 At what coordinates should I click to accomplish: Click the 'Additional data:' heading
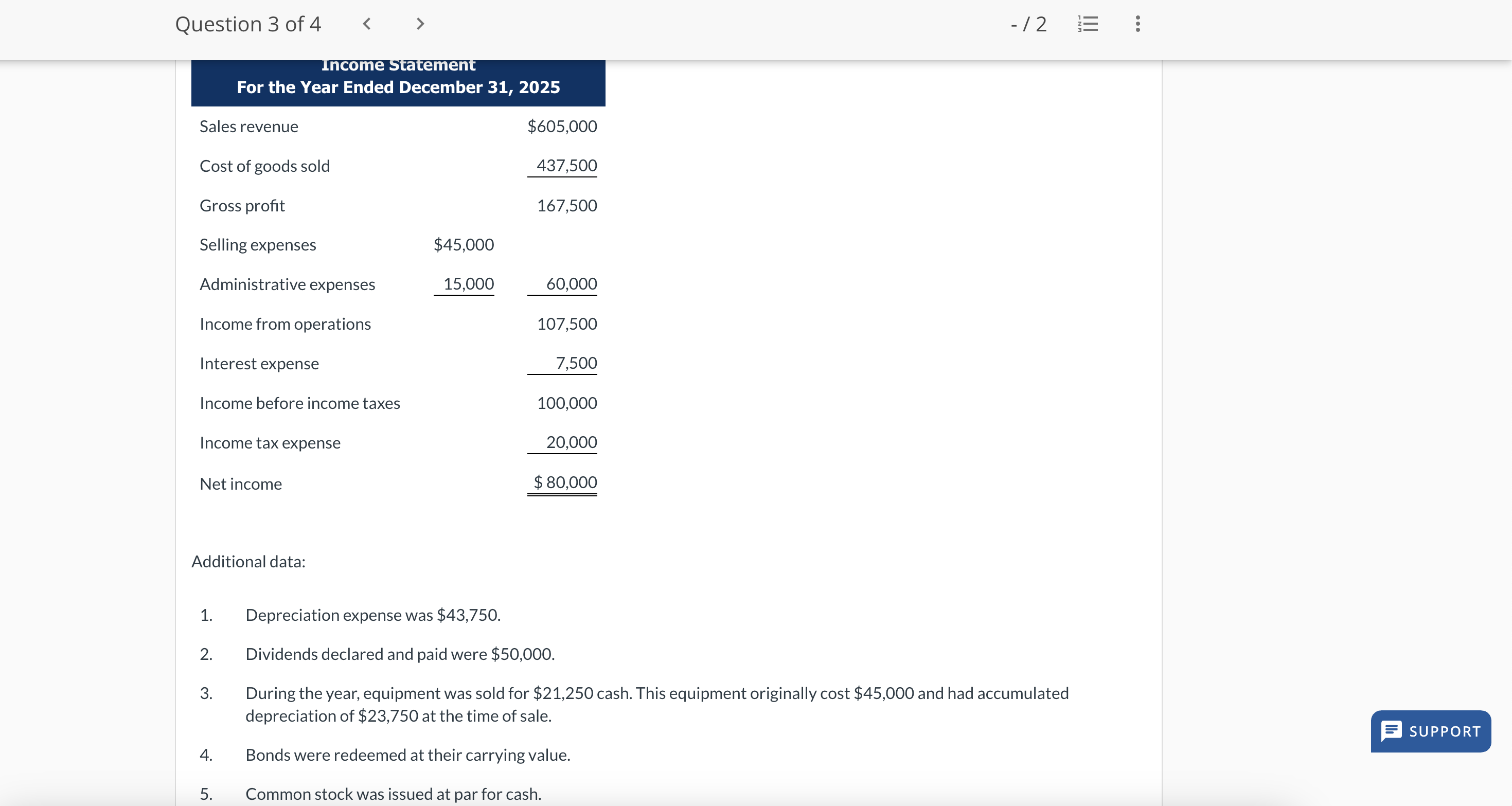point(248,562)
